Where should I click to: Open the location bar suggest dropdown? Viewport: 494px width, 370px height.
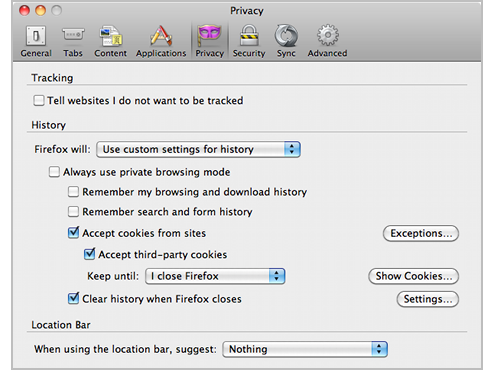coord(305,349)
